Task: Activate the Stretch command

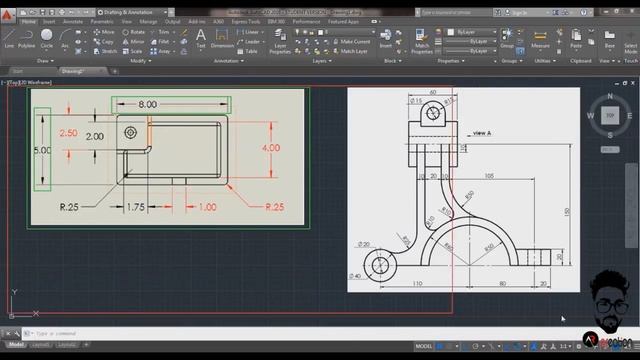Action: [x=105, y=51]
